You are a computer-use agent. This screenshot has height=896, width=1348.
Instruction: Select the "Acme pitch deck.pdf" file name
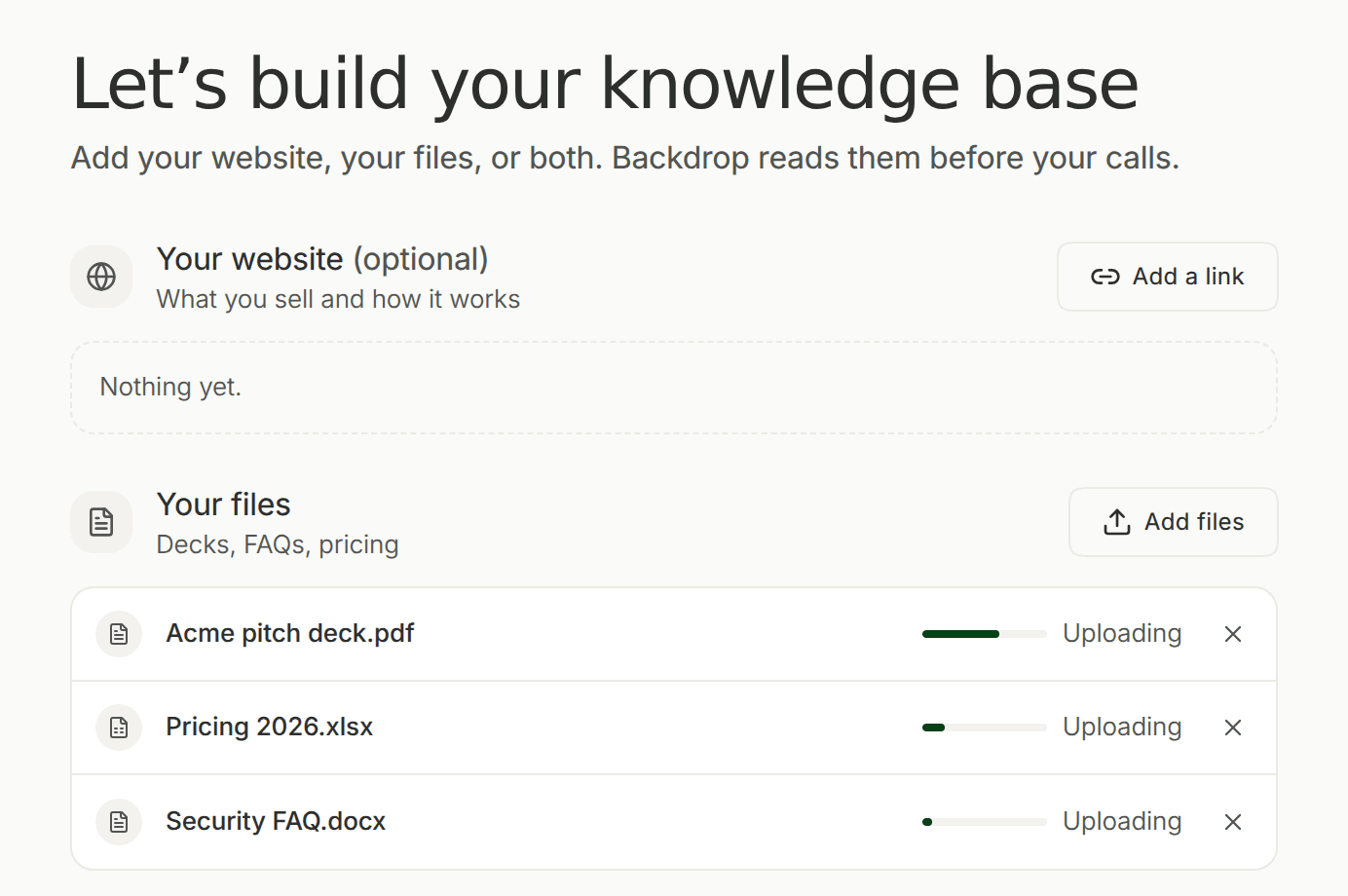click(x=290, y=634)
